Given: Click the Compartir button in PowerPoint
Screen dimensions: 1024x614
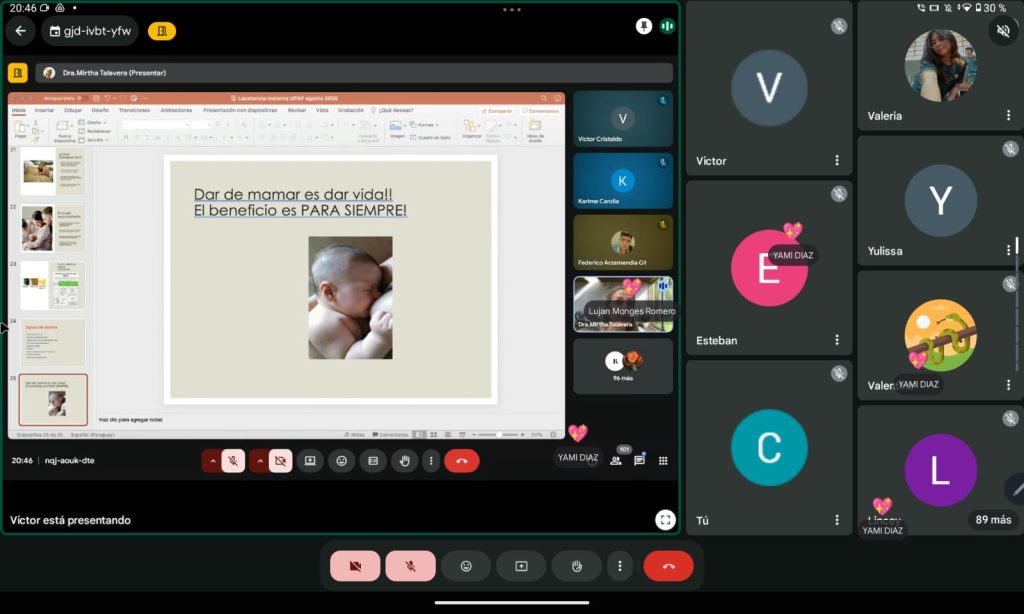Looking at the screenshot, I should 496,111.
